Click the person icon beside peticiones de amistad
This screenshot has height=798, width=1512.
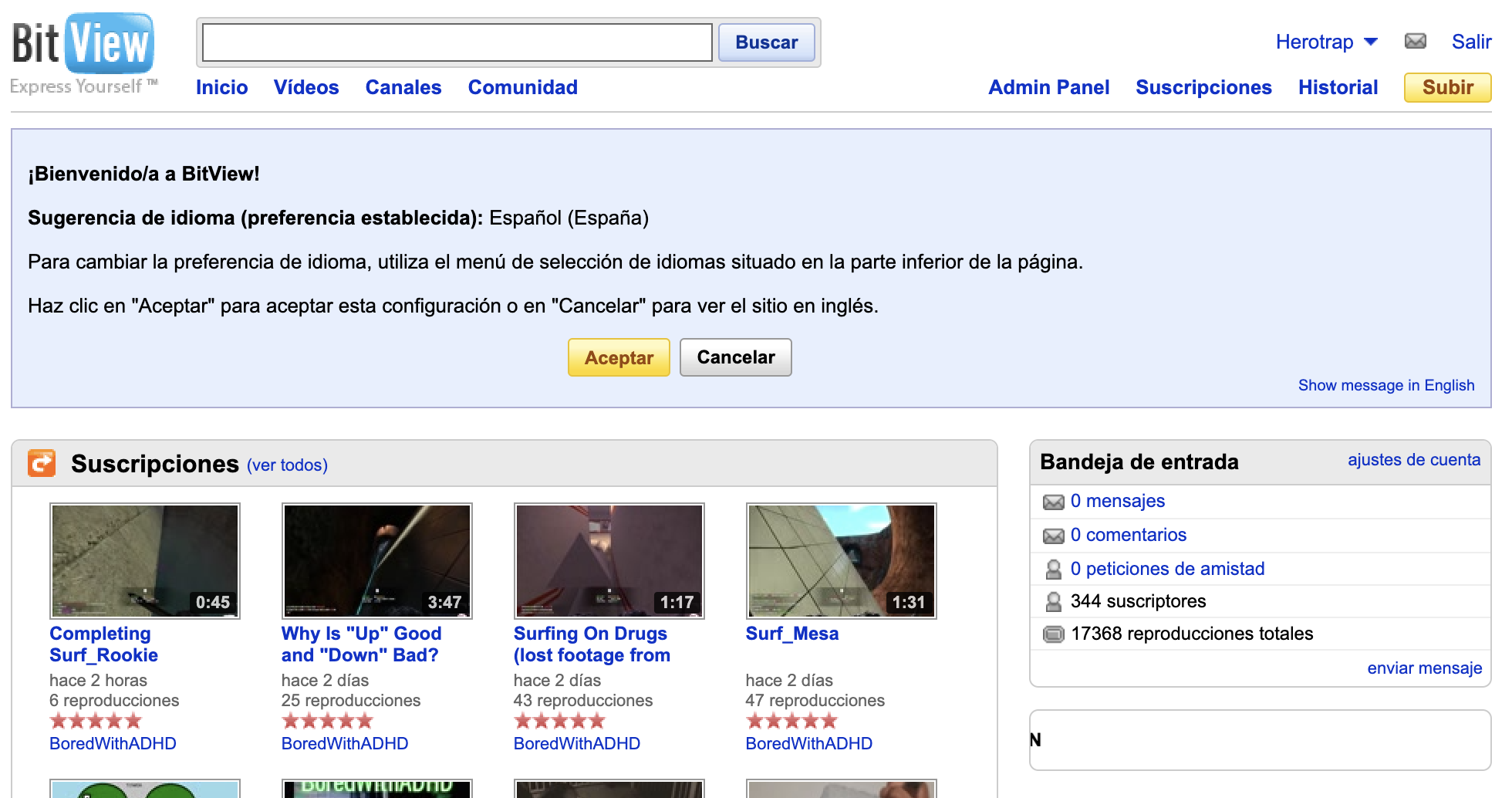1053,570
